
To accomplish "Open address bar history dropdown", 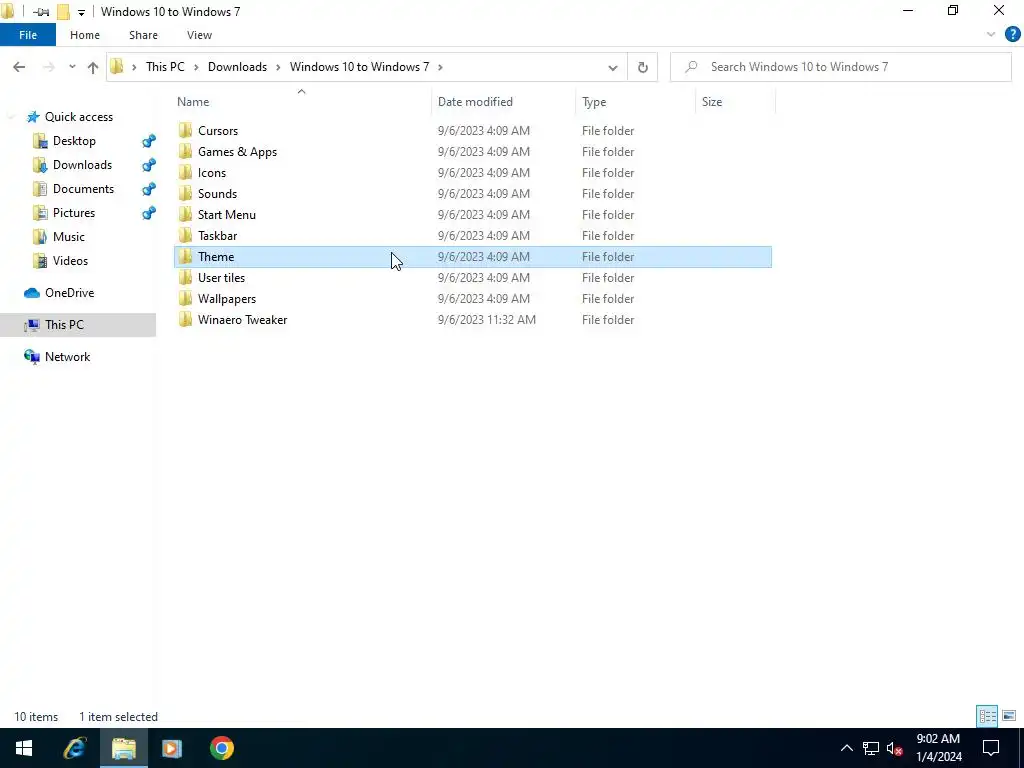I will 613,67.
